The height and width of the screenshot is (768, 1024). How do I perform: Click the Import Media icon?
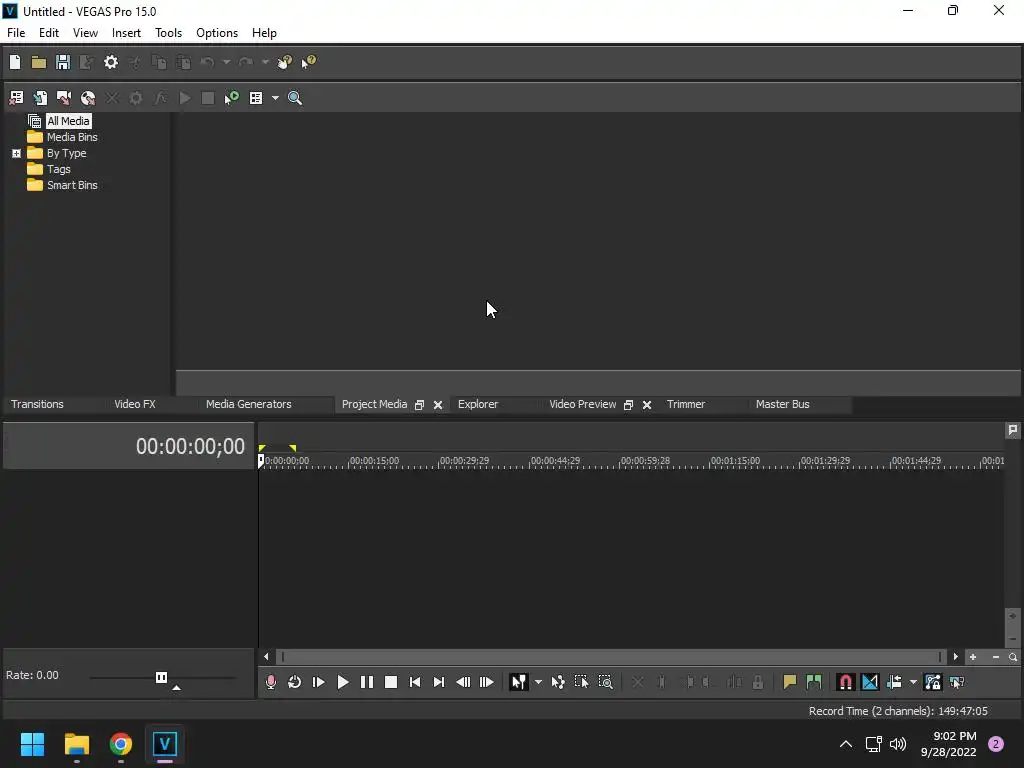[x=40, y=98]
